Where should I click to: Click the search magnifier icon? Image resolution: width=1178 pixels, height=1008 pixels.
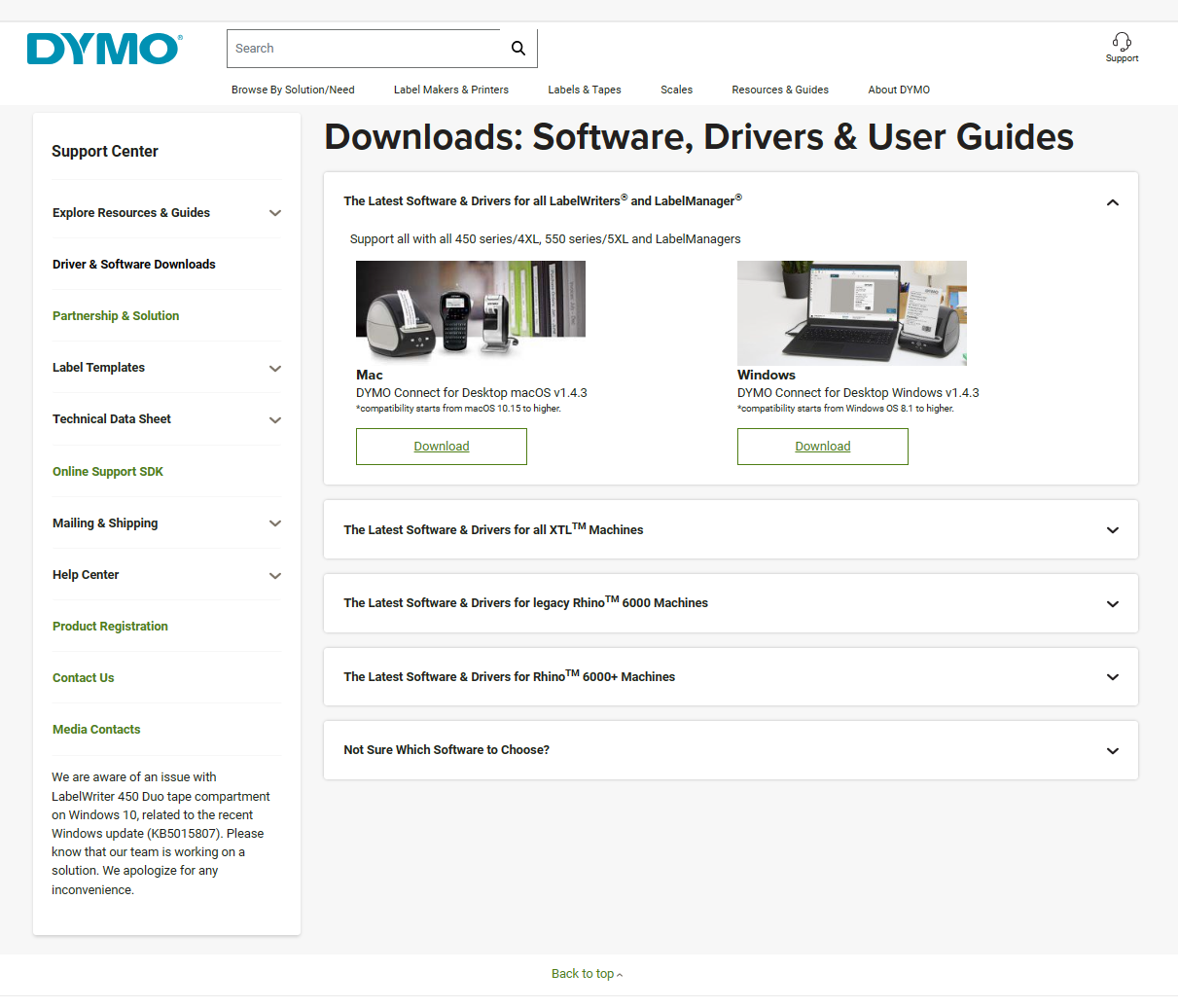[x=518, y=49]
